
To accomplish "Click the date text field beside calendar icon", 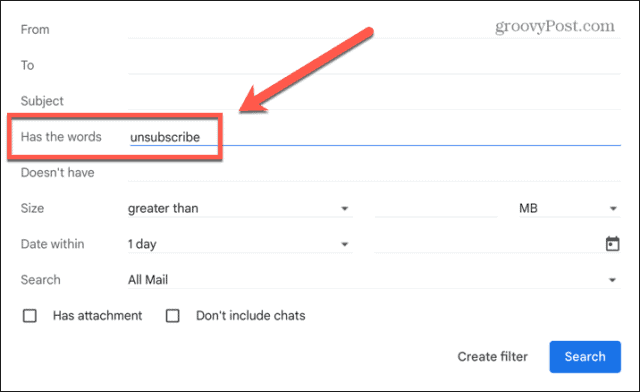I will (x=488, y=244).
